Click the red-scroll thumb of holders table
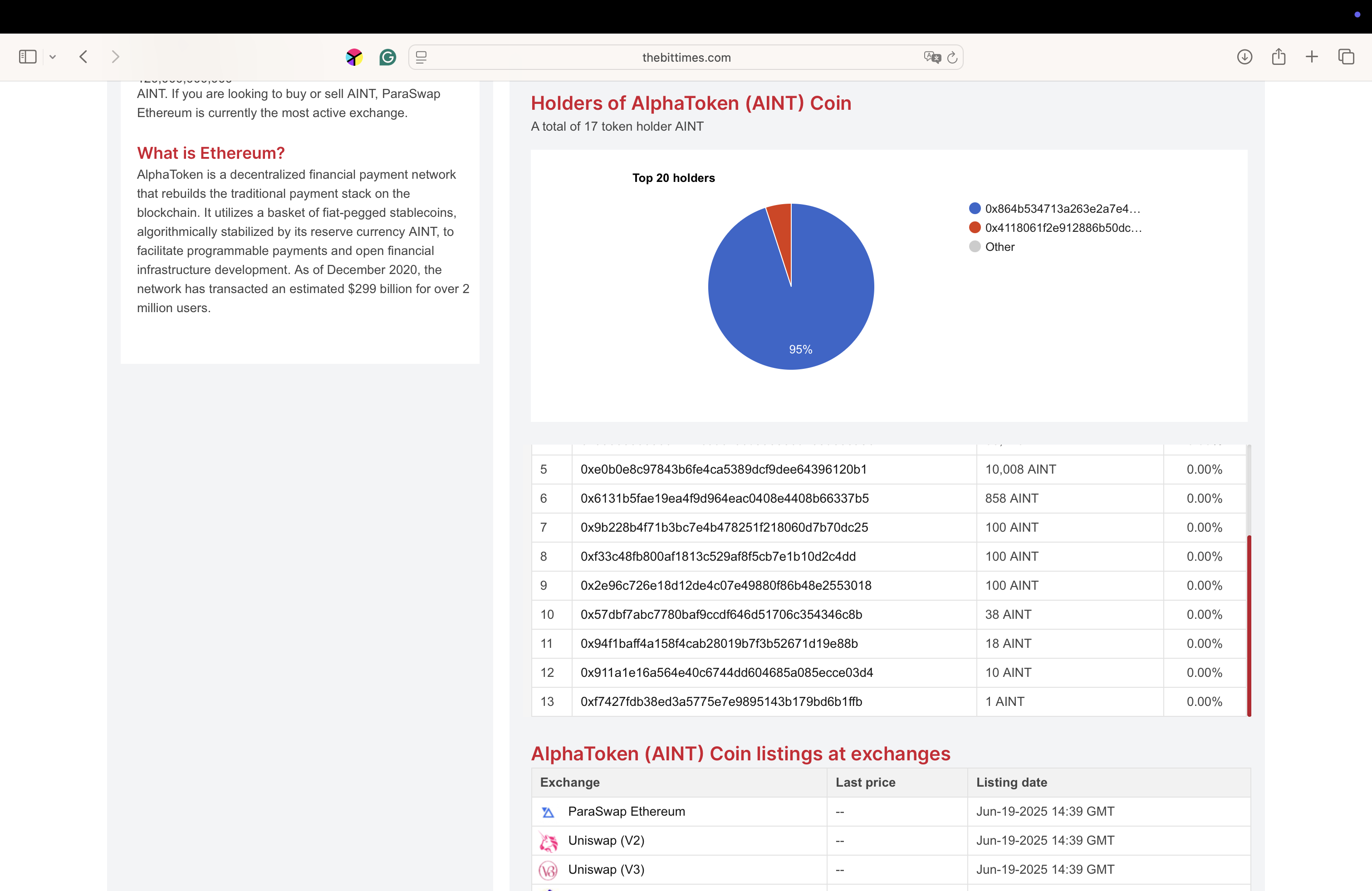Image resolution: width=1372 pixels, height=891 pixels. pos(1249,626)
